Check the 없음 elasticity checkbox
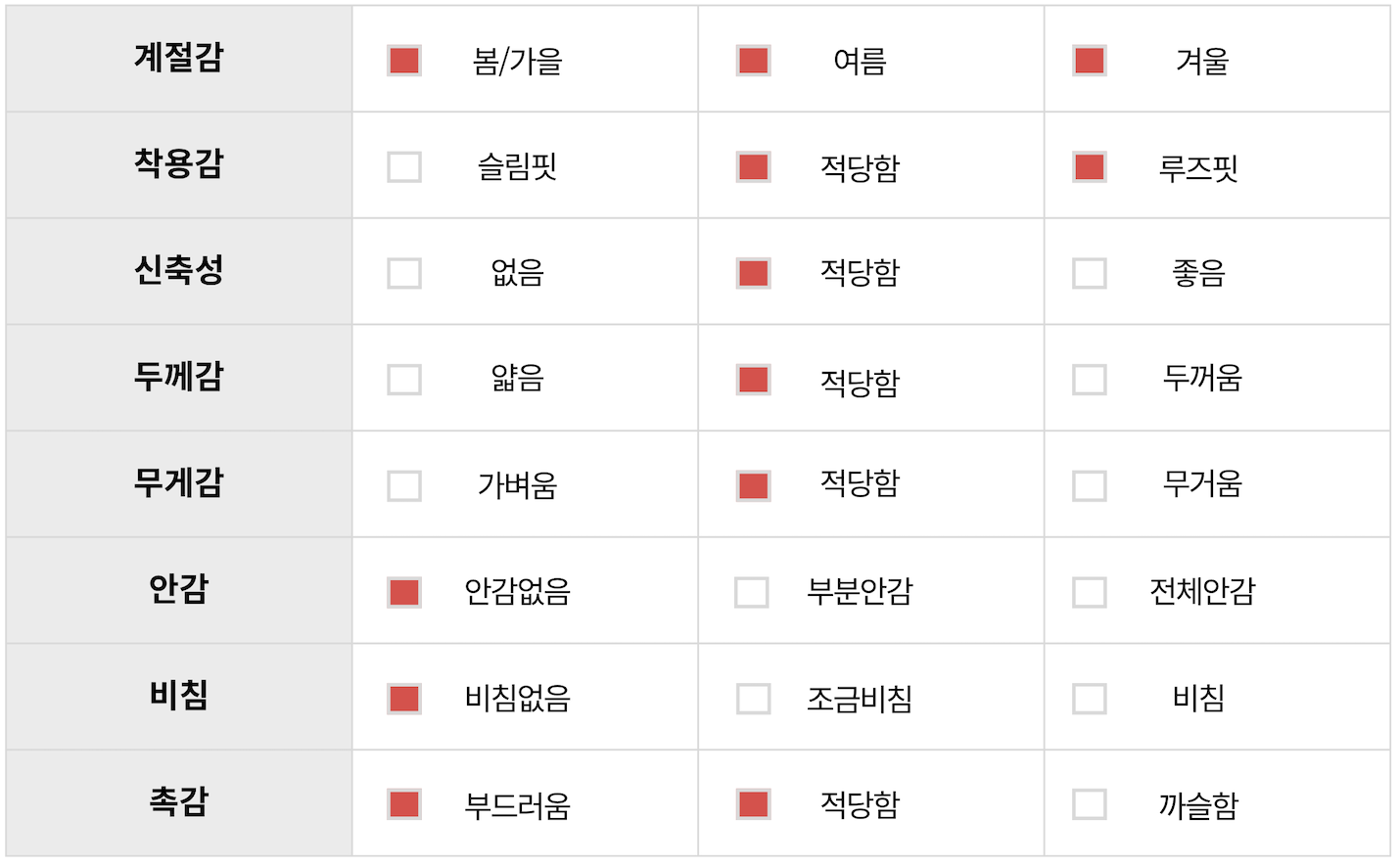This screenshot has height=865, width=1400. pos(404,273)
